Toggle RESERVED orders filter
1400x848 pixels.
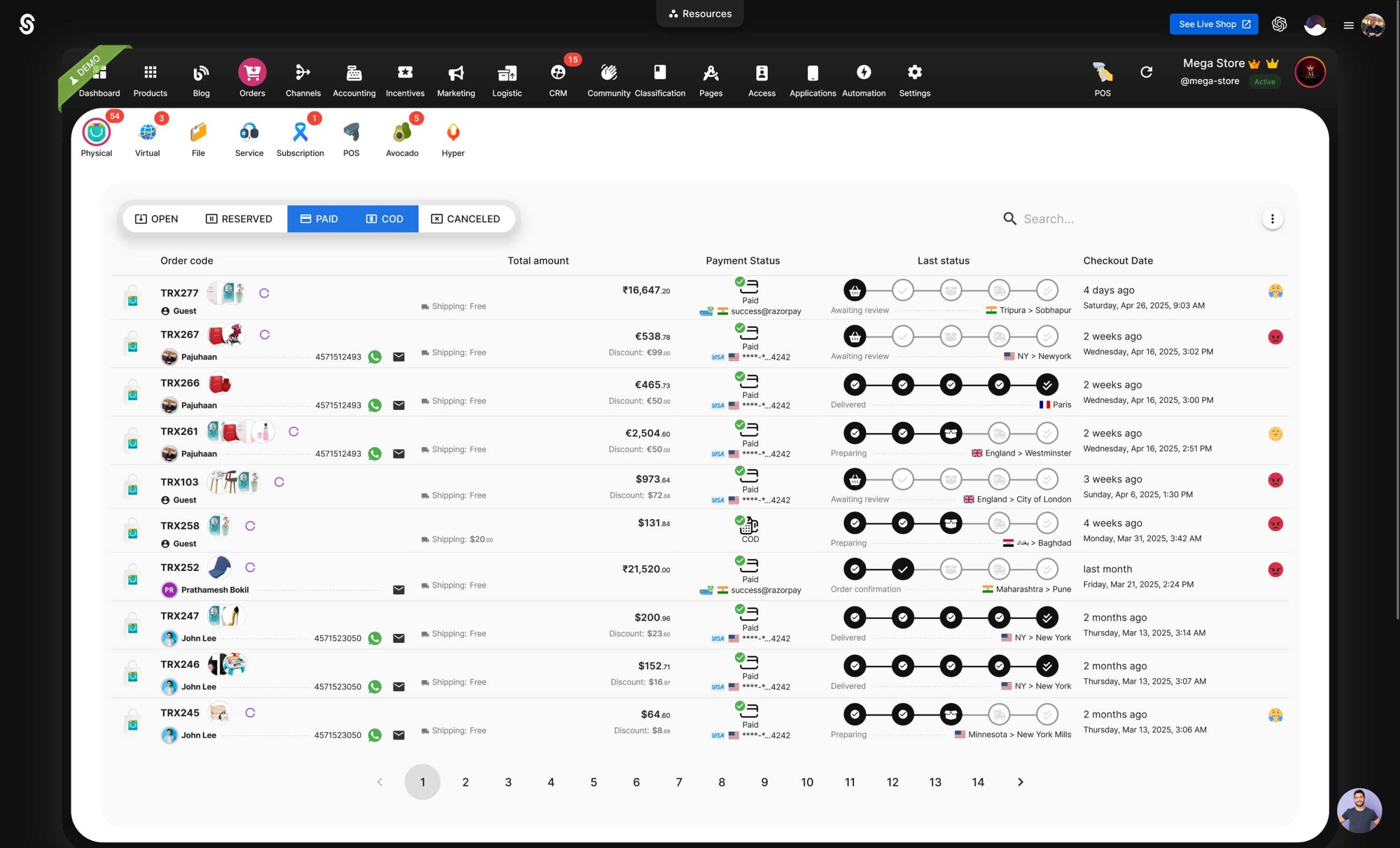click(239, 219)
